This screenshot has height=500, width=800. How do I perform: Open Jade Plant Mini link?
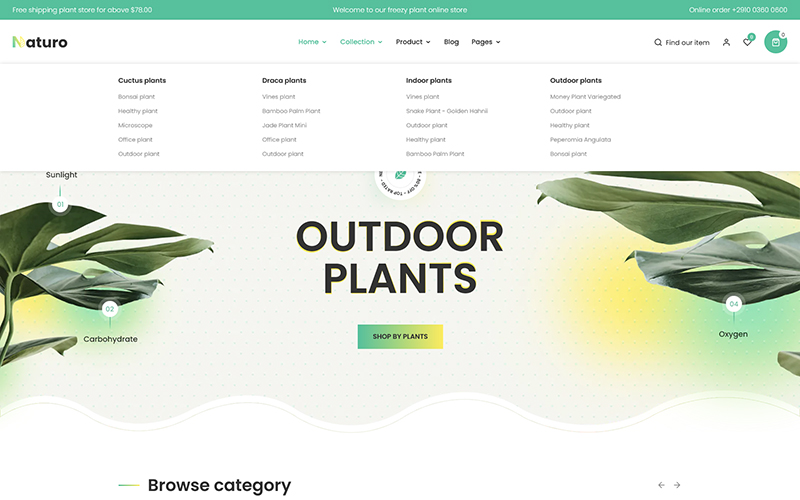[x=284, y=126]
